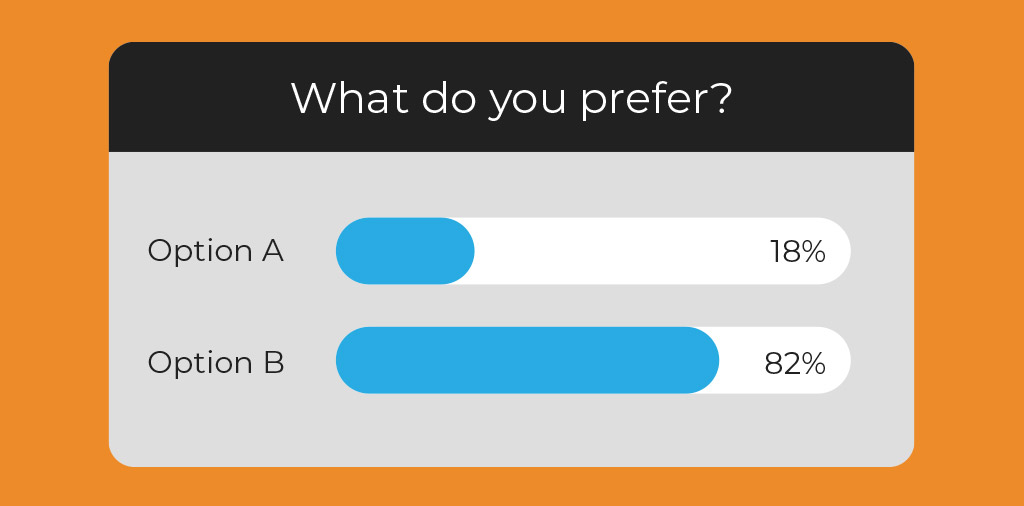The image size is (1024, 506).
Task: Click the 82% result value
Action: click(795, 363)
